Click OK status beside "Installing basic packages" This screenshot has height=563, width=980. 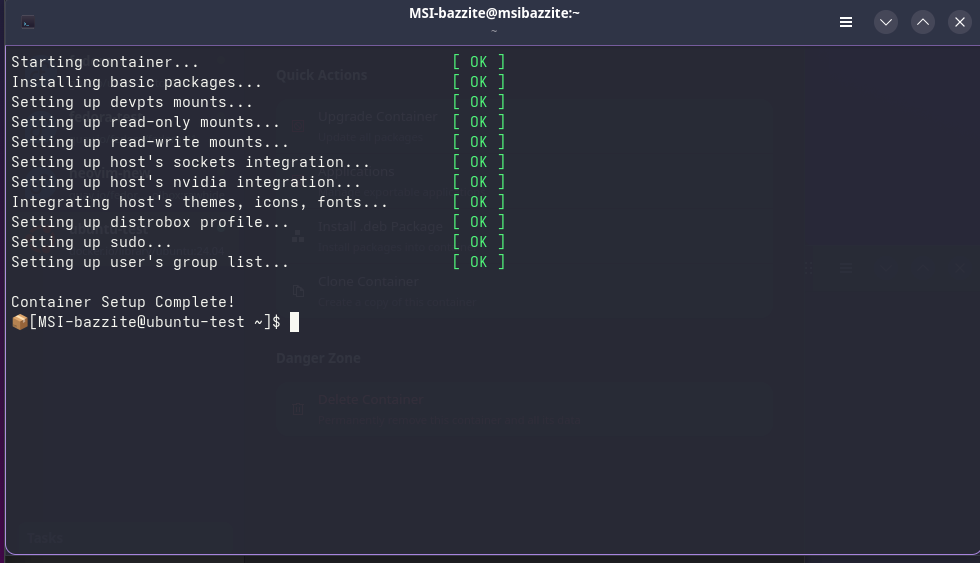coord(479,82)
